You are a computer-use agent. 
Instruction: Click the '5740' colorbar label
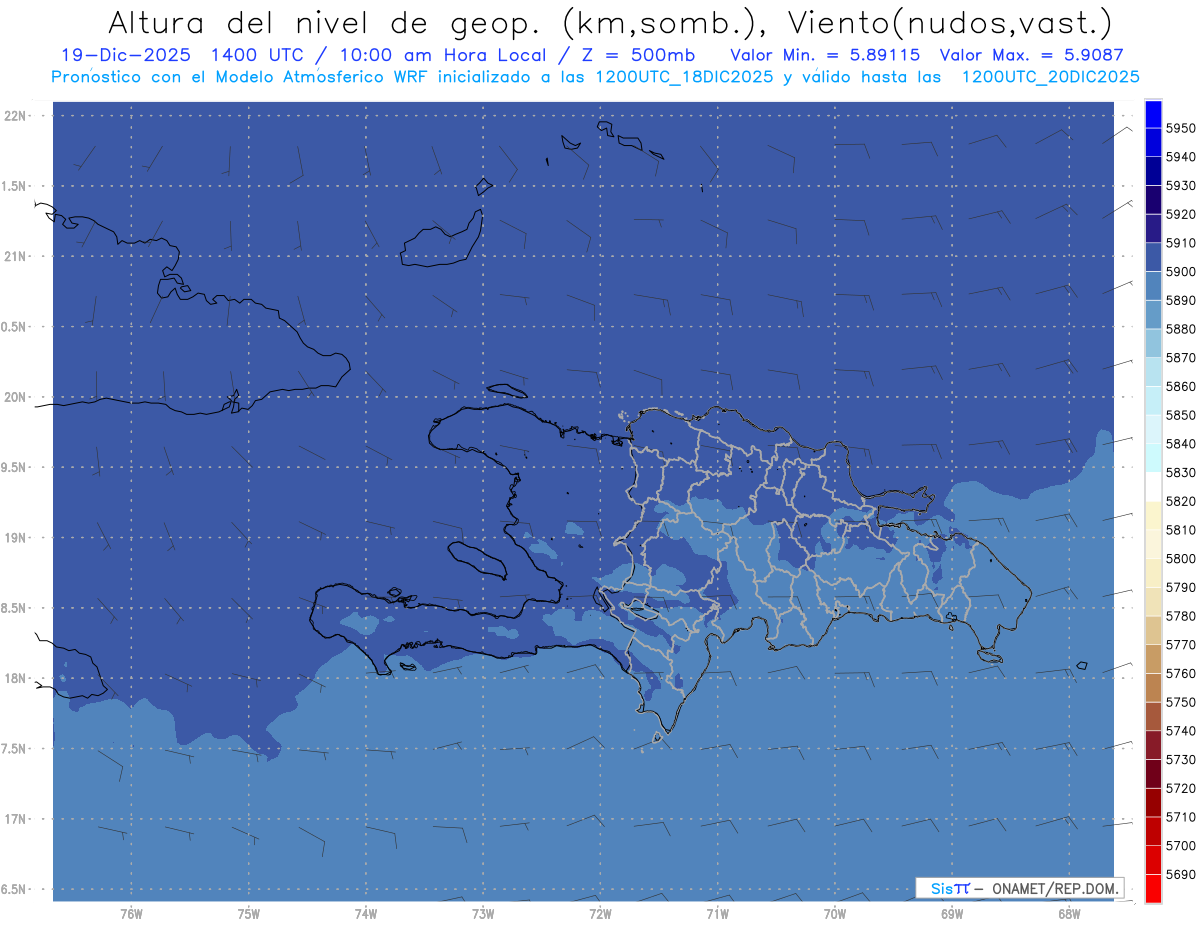tap(1181, 730)
